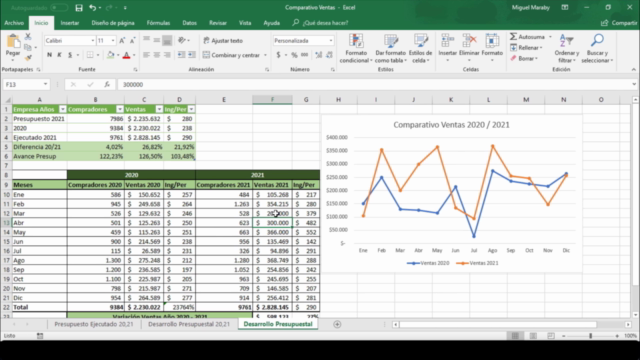Click the Format Painter brush icon
Image resolution: width=640 pixels, height=360 pixels.
28,58
